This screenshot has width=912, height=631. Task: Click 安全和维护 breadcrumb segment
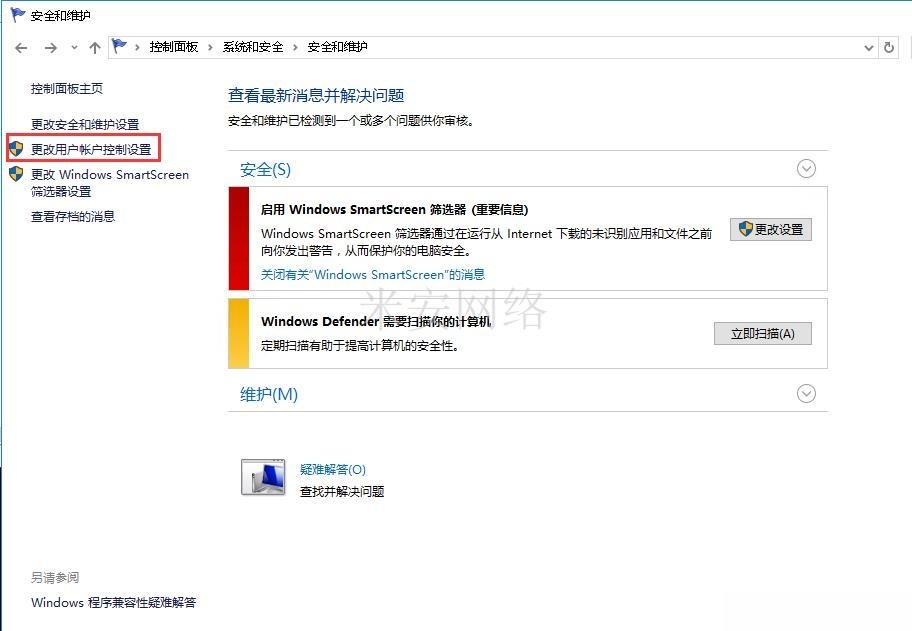click(x=337, y=47)
